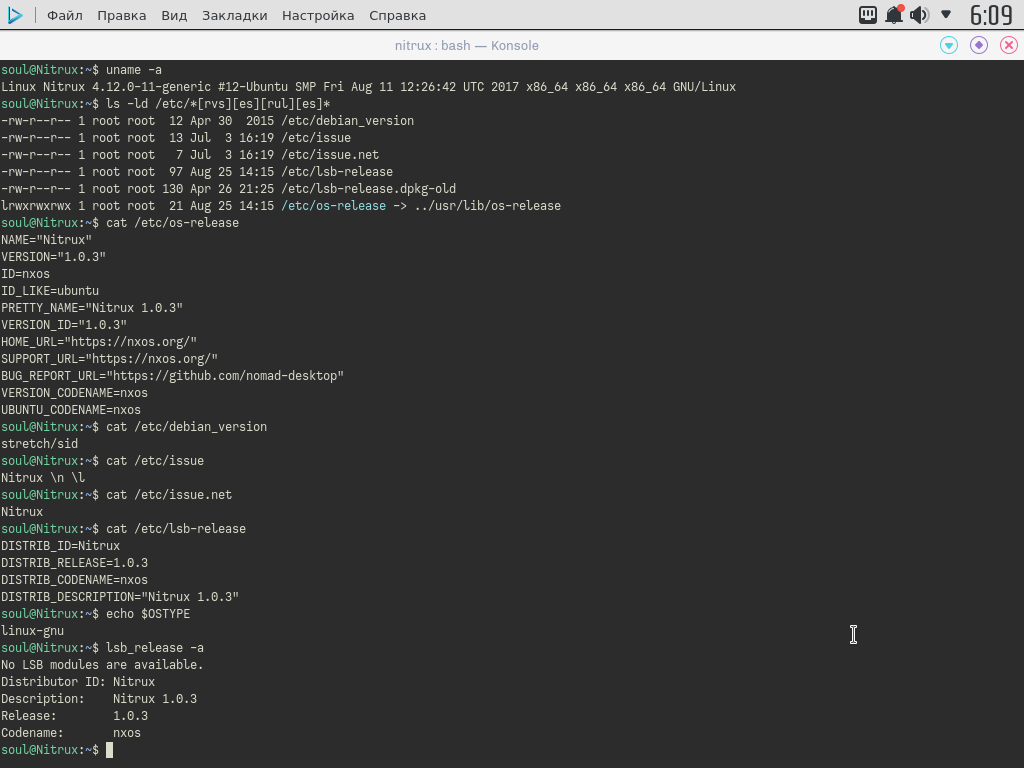Maximize Konsole with the diamond button
1024x768 pixels.
[x=979, y=45]
